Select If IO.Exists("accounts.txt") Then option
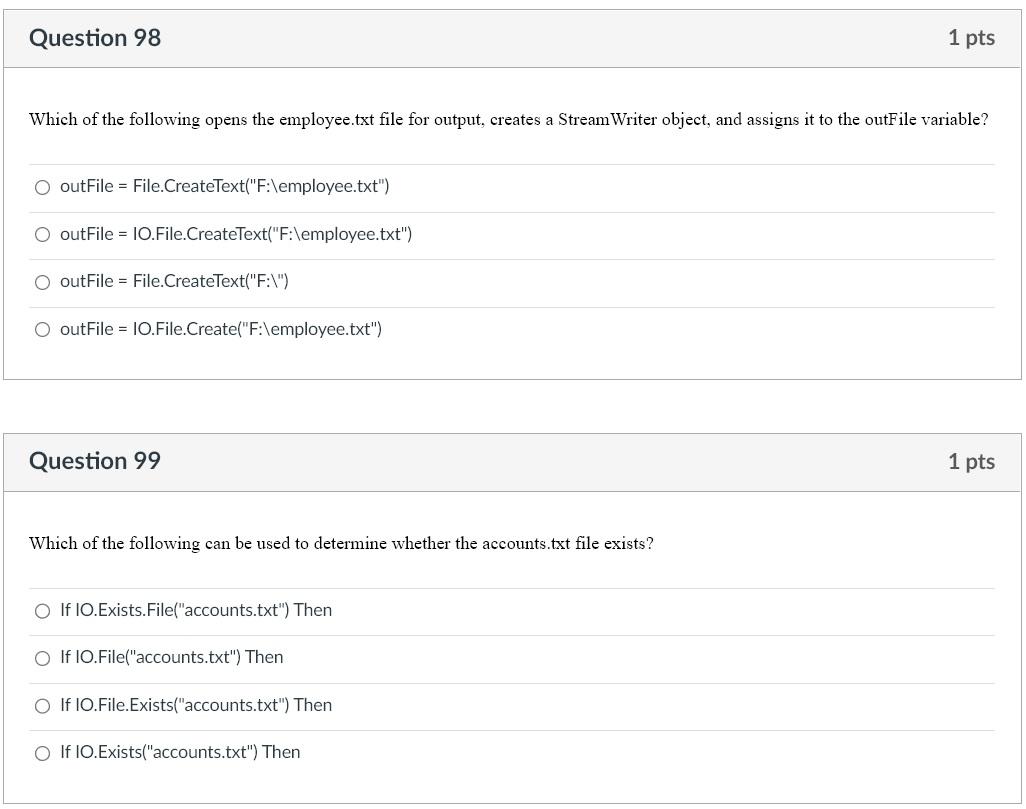The height and width of the screenshot is (809, 1026). pos(43,752)
